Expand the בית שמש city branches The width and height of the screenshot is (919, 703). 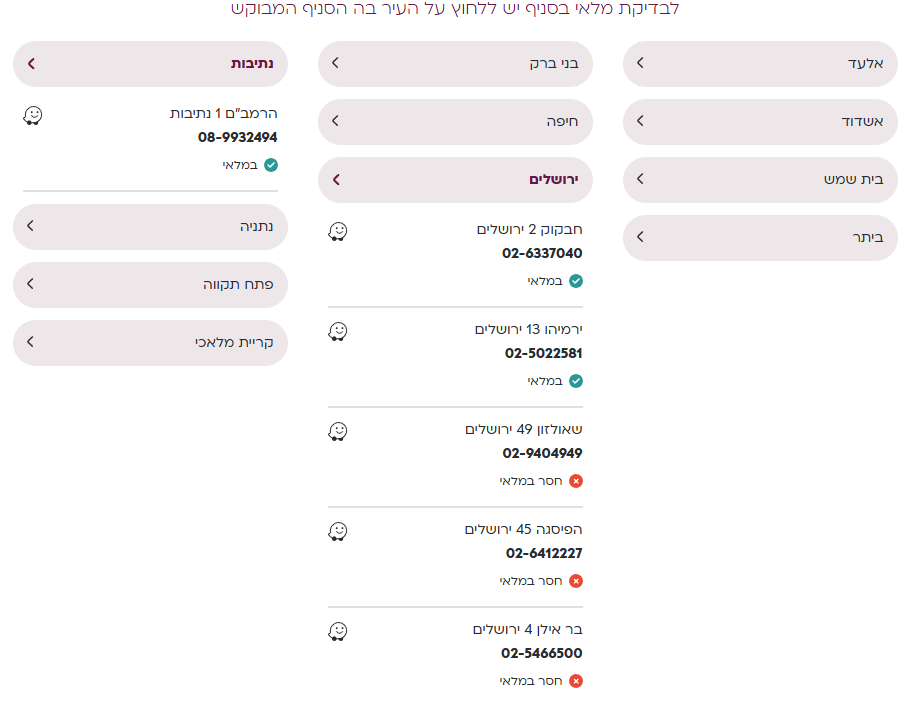(760, 180)
